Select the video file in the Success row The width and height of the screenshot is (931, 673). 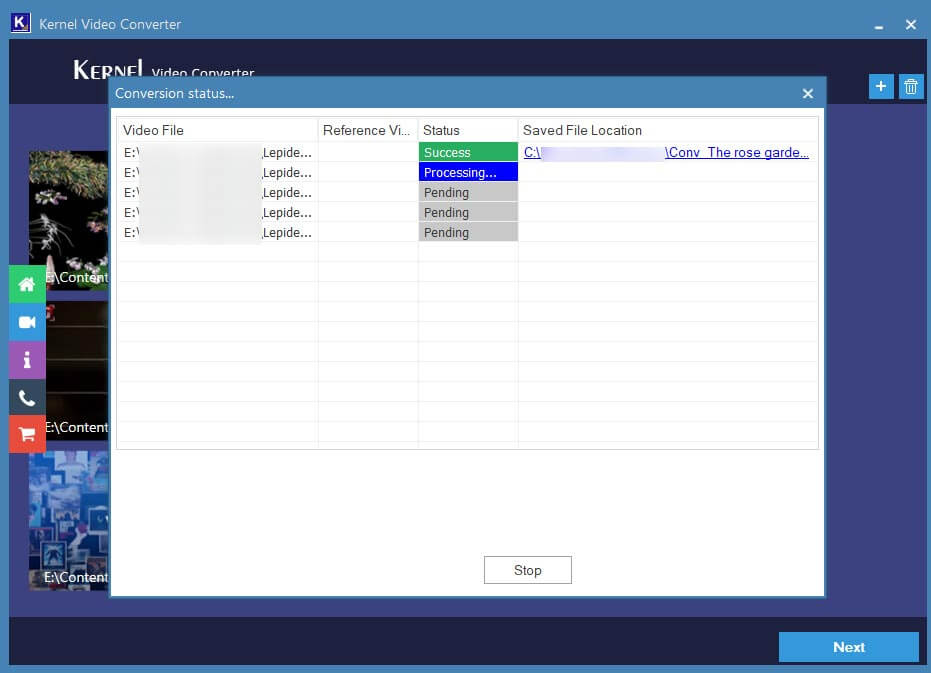point(217,153)
